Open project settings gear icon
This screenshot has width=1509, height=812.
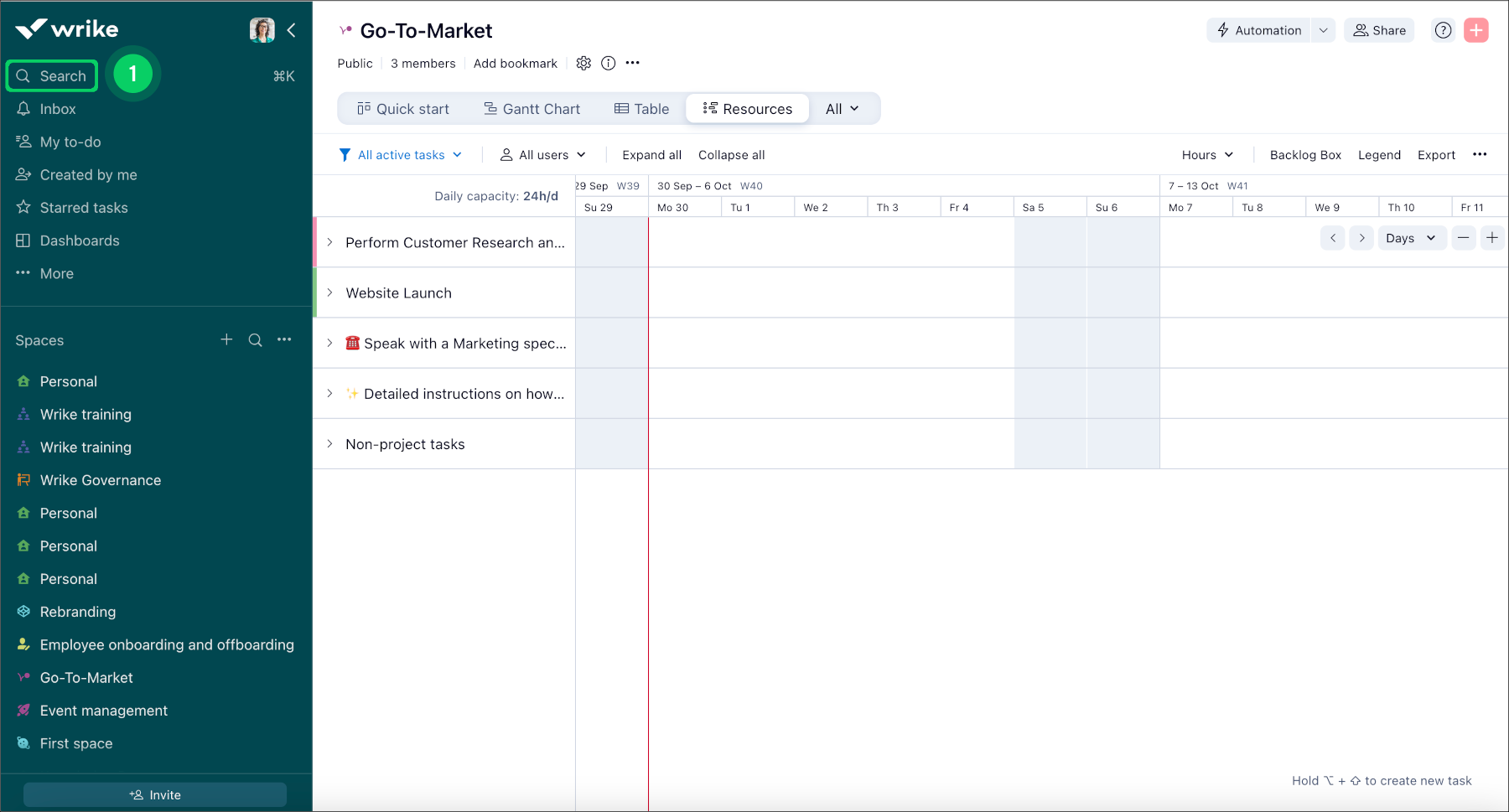click(x=583, y=64)
